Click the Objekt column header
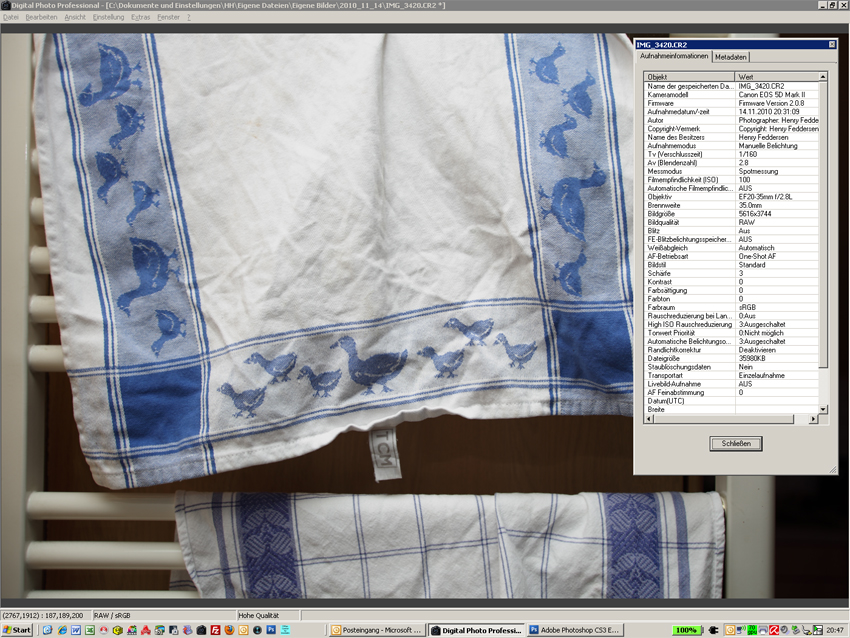Image resolution: width=850 pixels, height=638 pixels. (688, 77)
